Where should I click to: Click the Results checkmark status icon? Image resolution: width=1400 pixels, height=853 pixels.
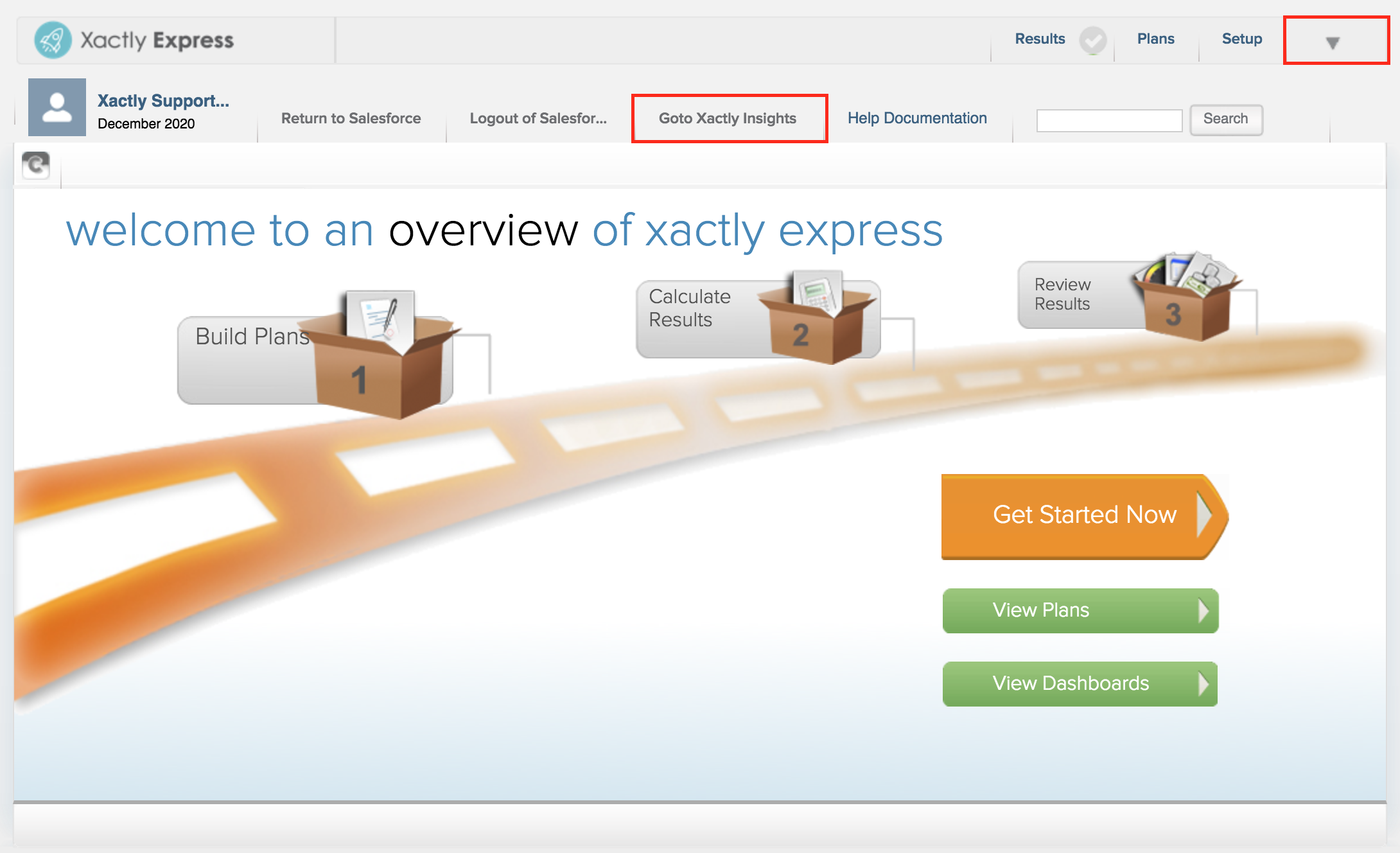(1092, 40)
